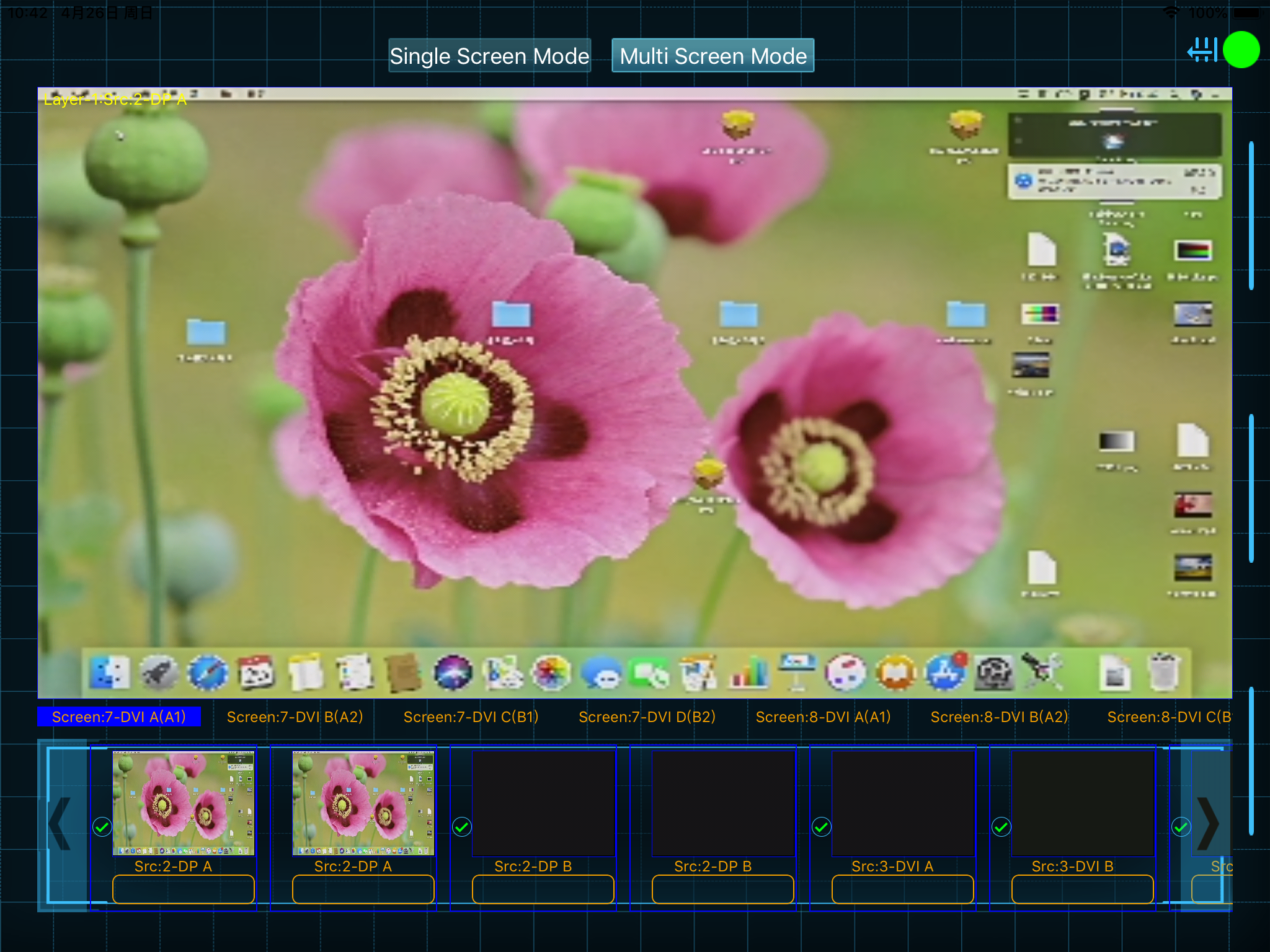Switch to Single Screen Mode
This screenshot has width=1270, height=952.
pos(489,56)
